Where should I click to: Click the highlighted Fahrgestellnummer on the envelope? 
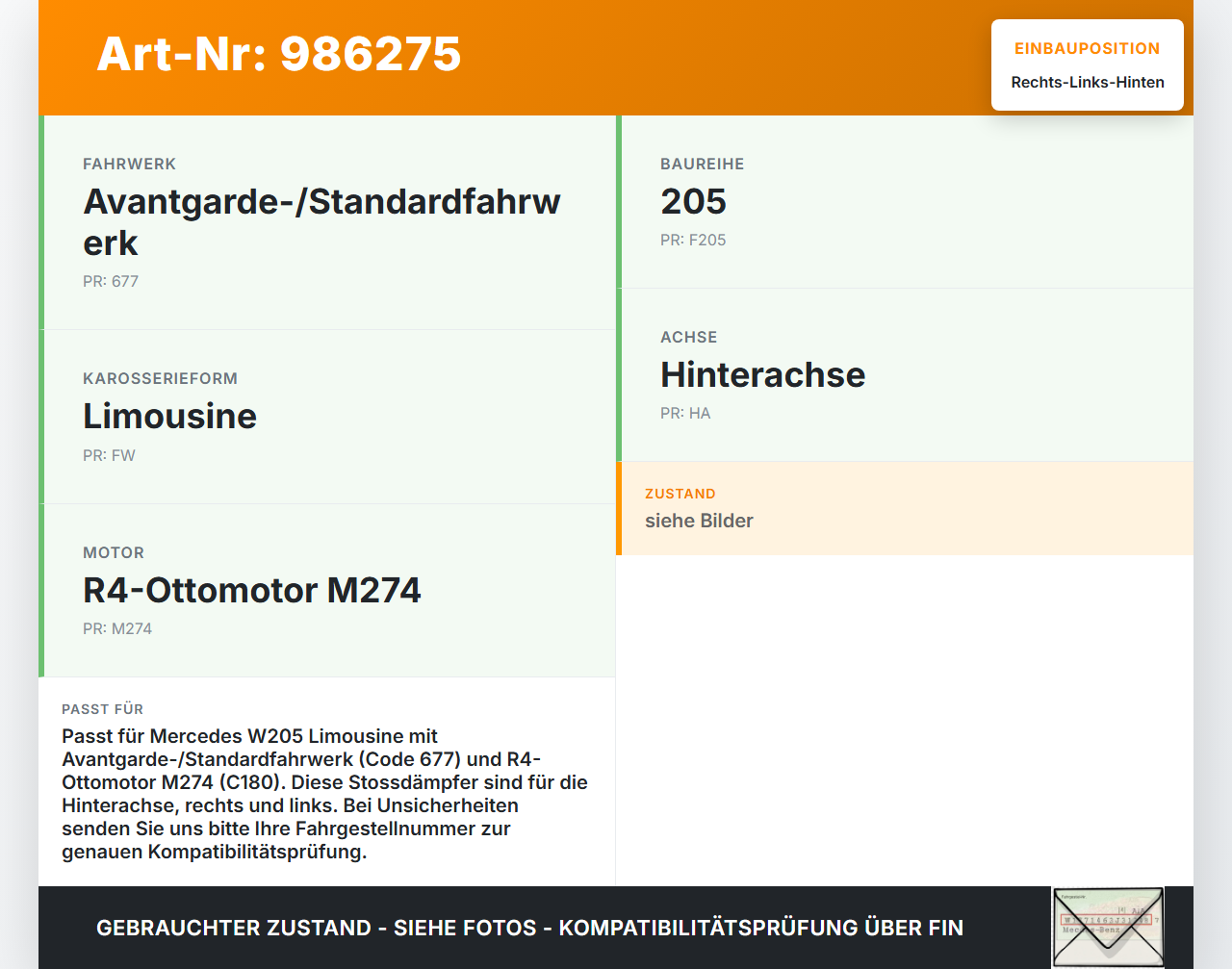1108,921
